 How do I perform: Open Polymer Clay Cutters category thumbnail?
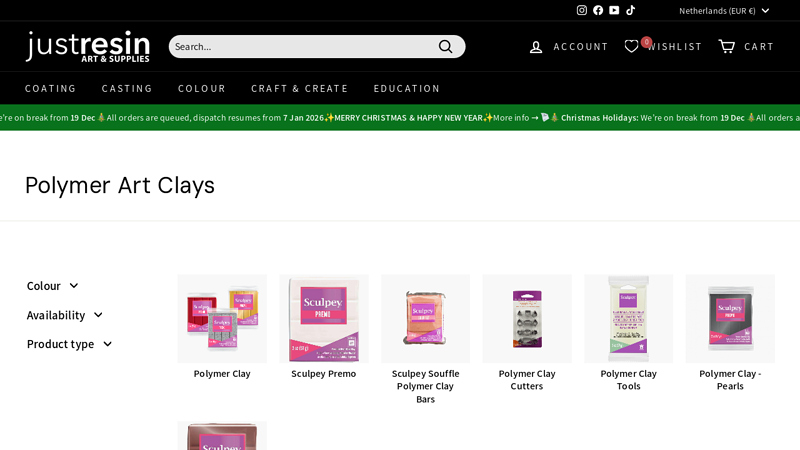pos(527,319)
